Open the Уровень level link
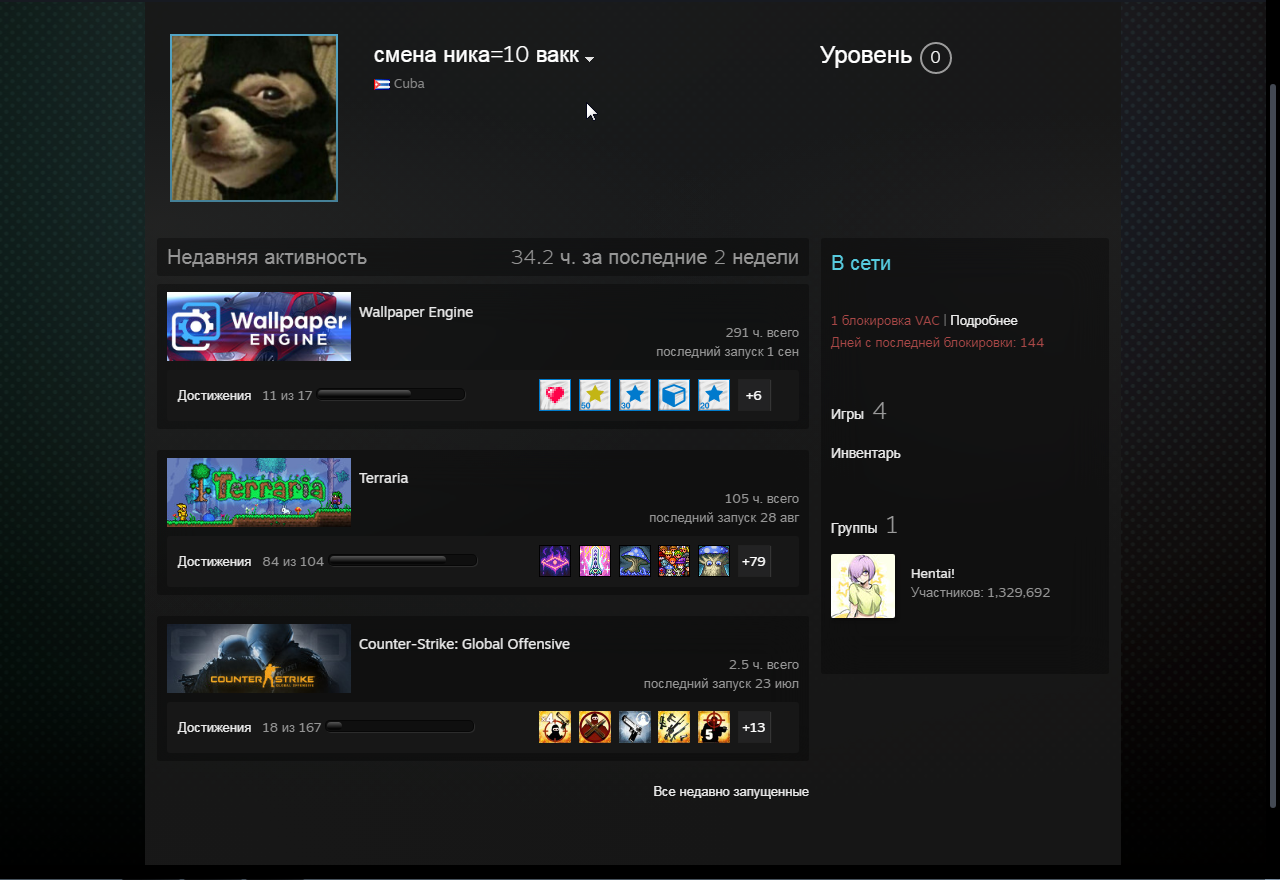 pos(866,56)
